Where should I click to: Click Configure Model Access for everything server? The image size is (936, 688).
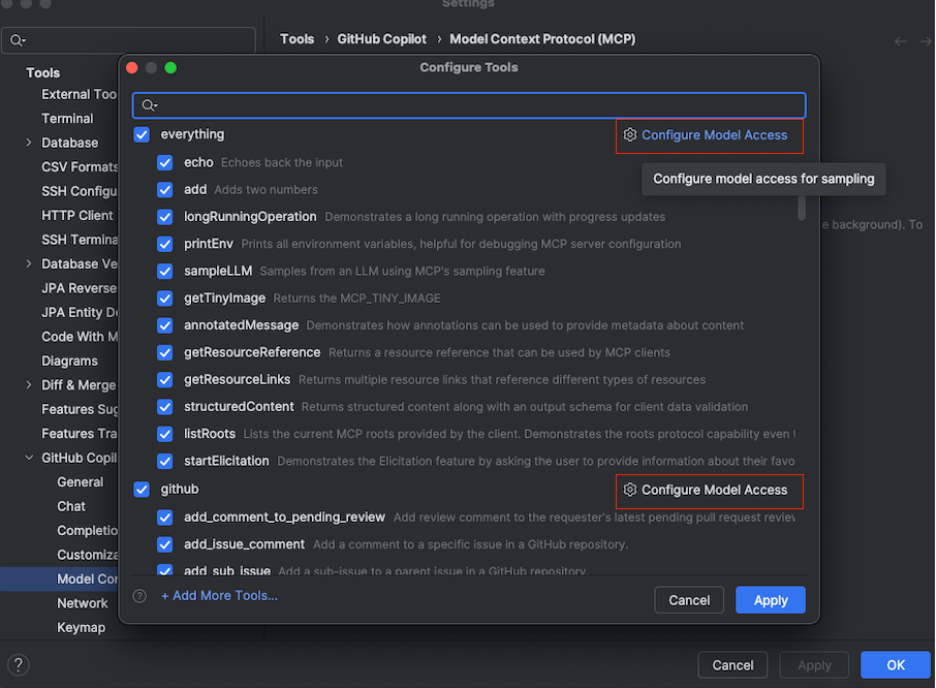click(x=714, y=135)
